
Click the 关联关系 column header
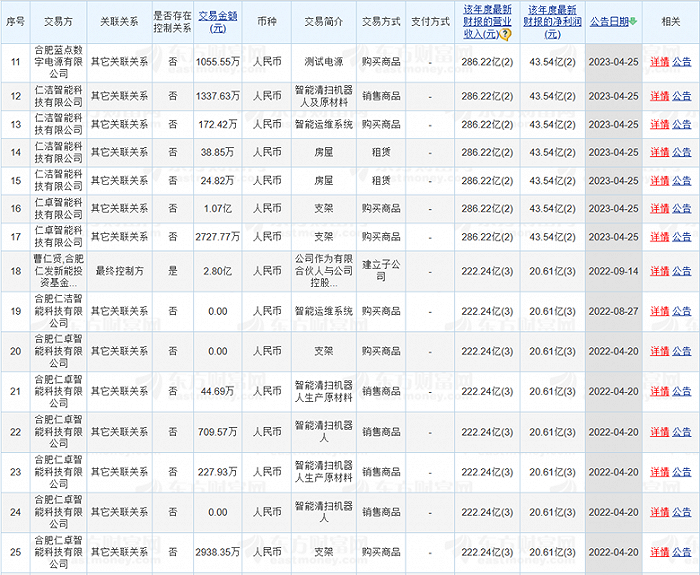click(119, 22)
